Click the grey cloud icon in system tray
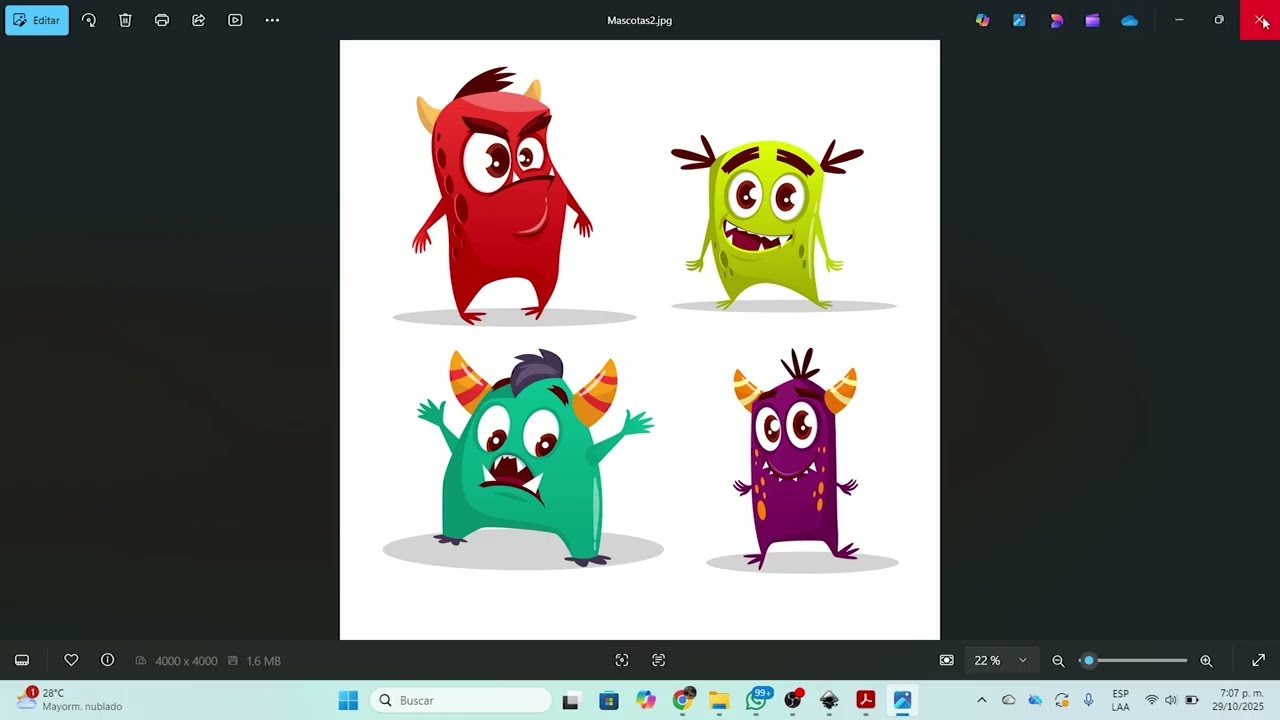 (1009, 700)
